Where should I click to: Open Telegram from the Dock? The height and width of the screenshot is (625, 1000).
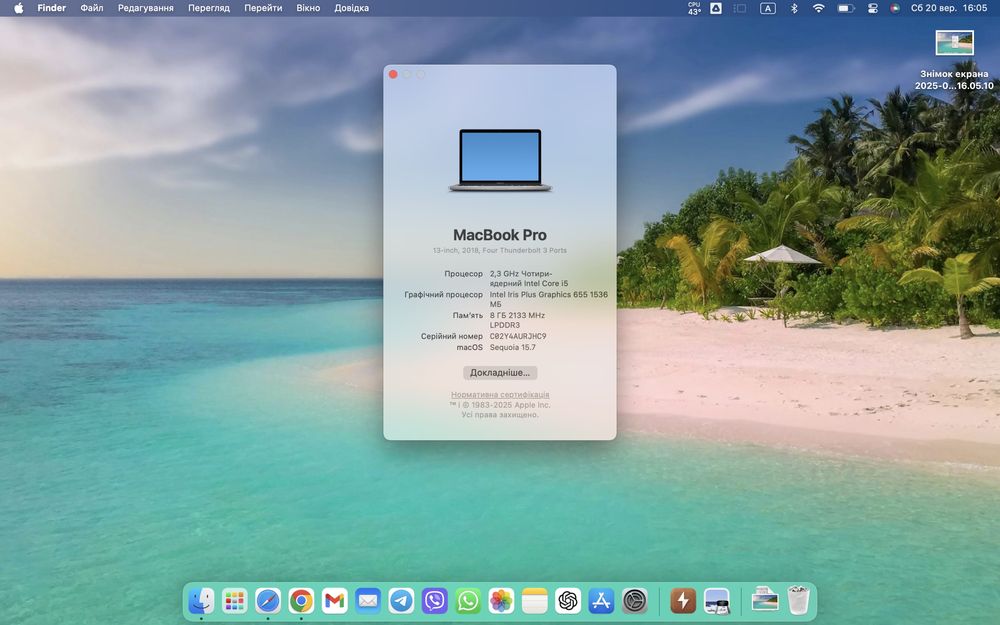[401, 601]
